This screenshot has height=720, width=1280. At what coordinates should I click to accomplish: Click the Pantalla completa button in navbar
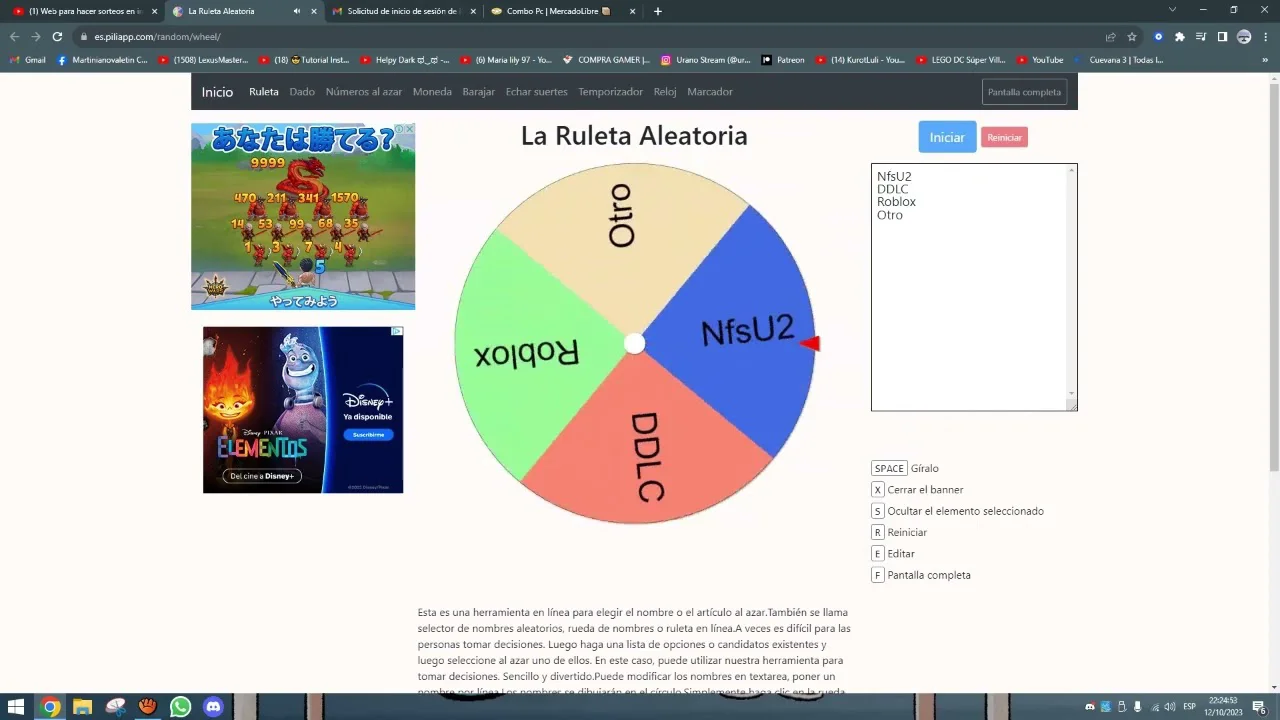(1024, 92)
